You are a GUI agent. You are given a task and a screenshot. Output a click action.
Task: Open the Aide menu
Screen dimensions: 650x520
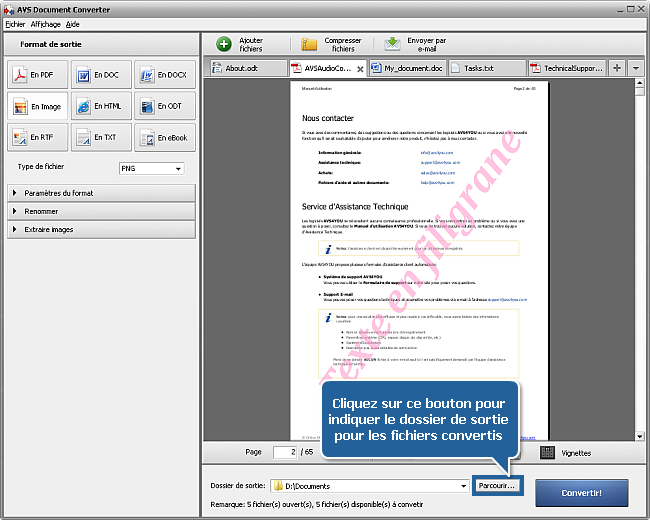[x=73, y=24]
